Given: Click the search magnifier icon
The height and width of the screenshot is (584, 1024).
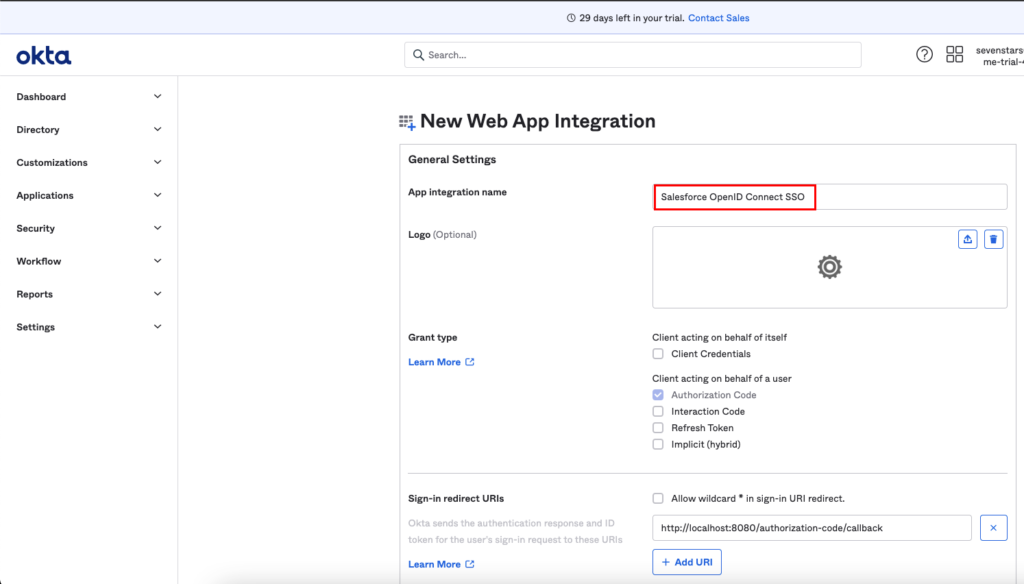Looking at the screenshot, I should tap(418, 55).
